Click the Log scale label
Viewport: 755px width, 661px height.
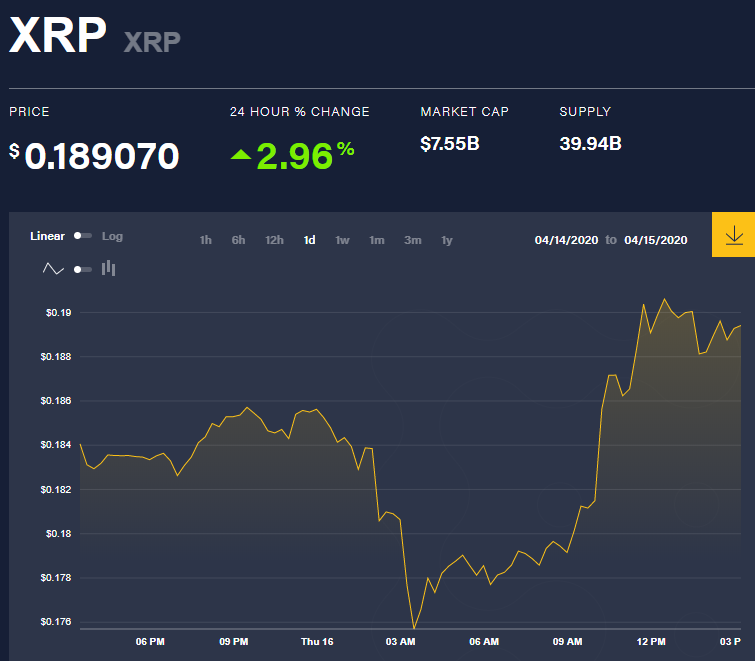[x=112, y=236]
